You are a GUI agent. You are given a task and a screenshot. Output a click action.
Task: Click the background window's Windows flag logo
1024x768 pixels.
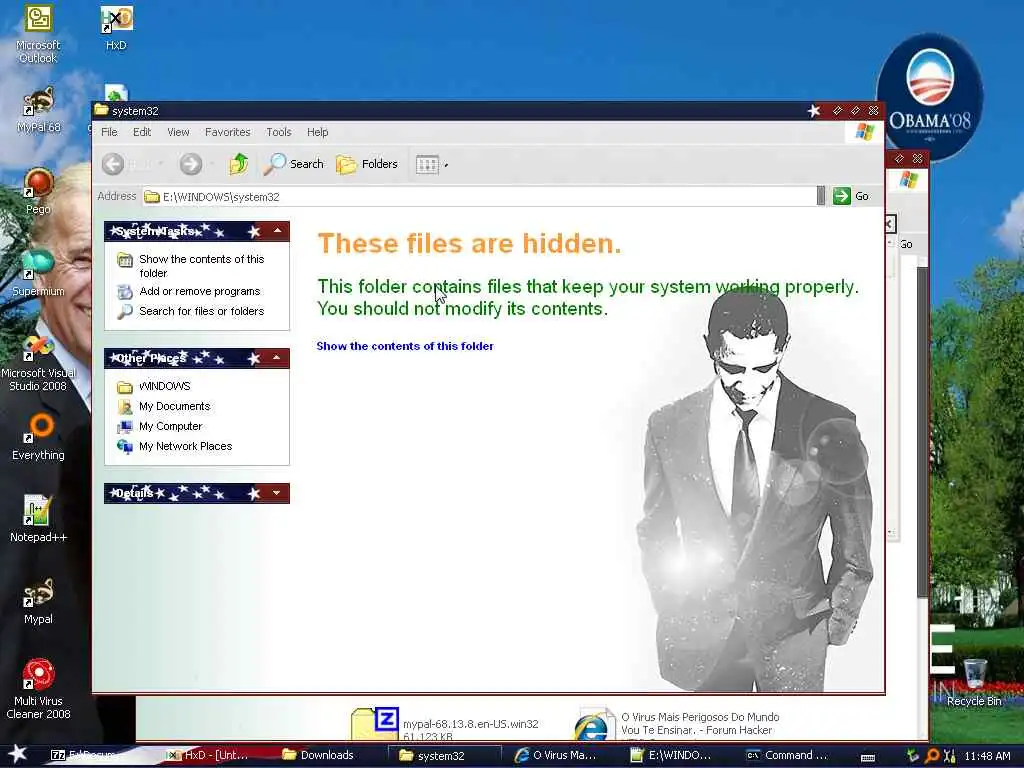point(908,180)
